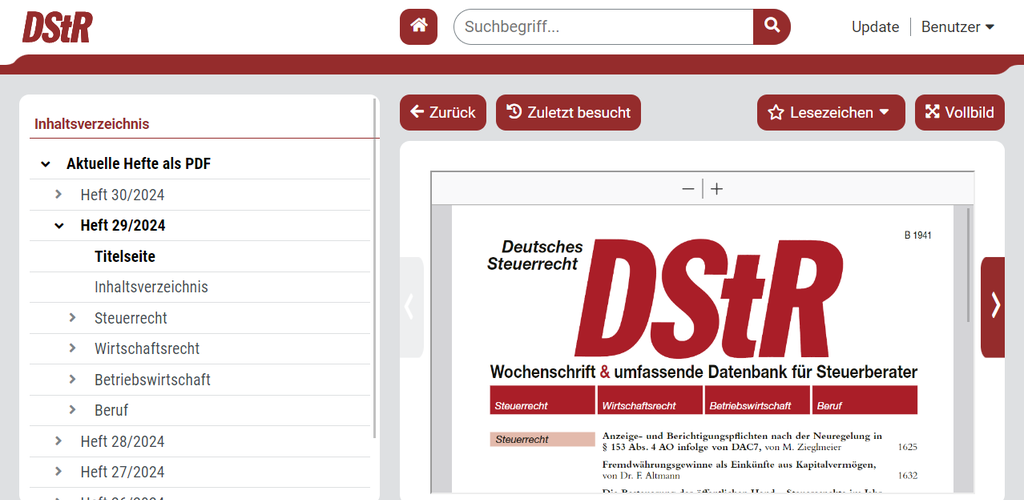The width and height of the screenshot is (1024, 500).
Task: Switch to Vollbild fullscreen mode
Action: click(959, 112)
